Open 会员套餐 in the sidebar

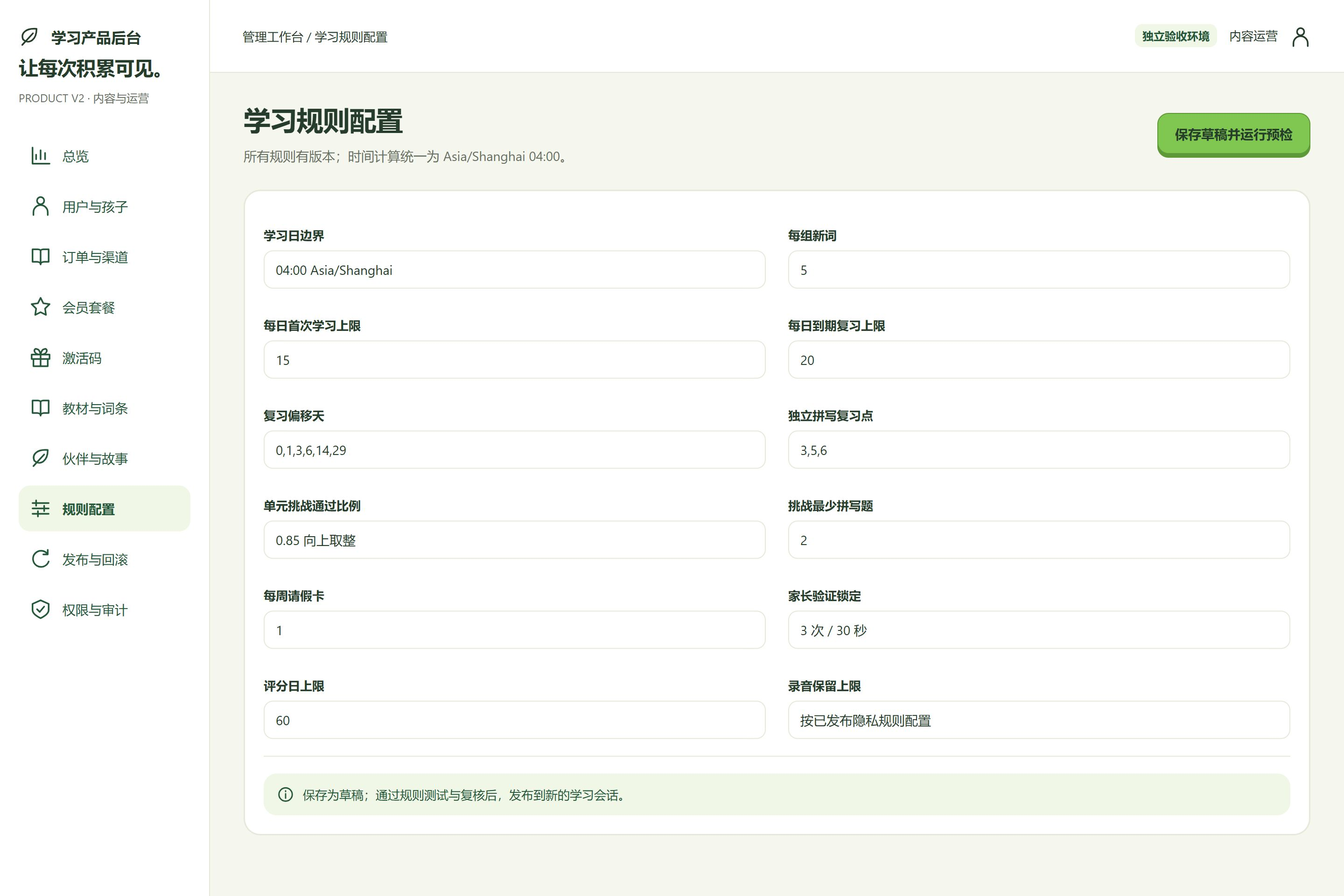105,308
